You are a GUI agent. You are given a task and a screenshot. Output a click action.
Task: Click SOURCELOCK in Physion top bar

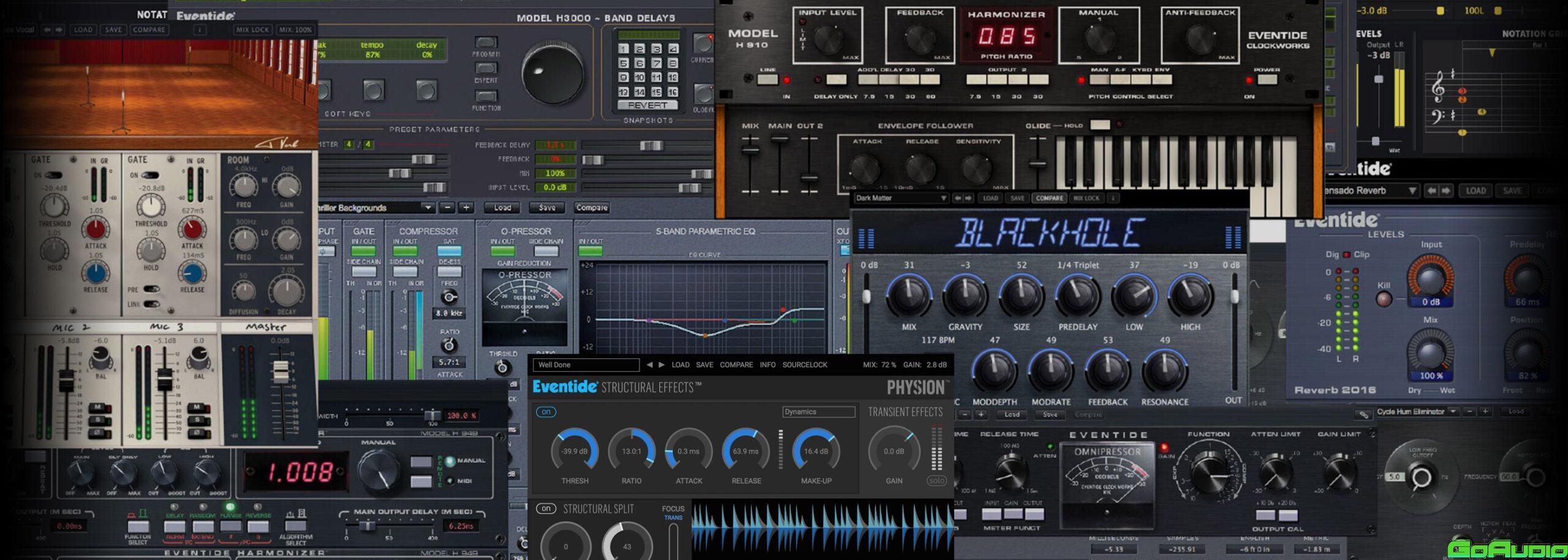[805, 365]
